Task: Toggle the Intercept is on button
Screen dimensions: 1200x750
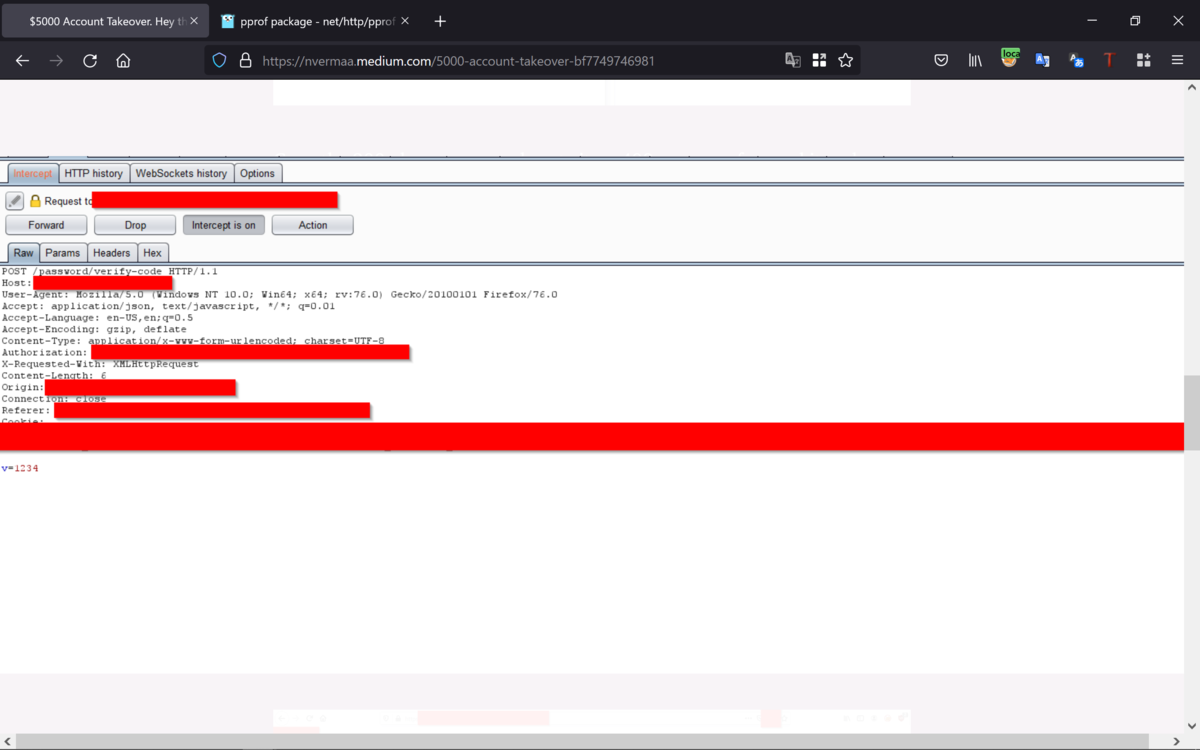Action: click(x=224, y=225)
